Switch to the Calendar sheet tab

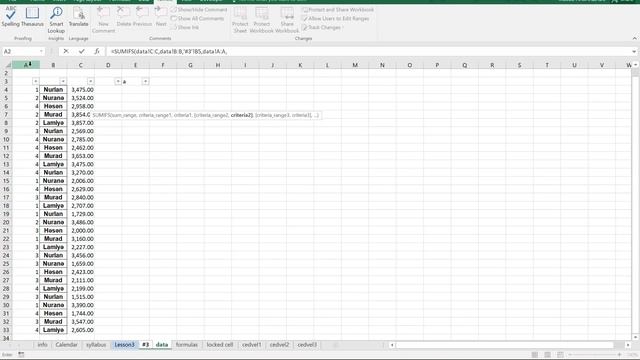point(66,344)
